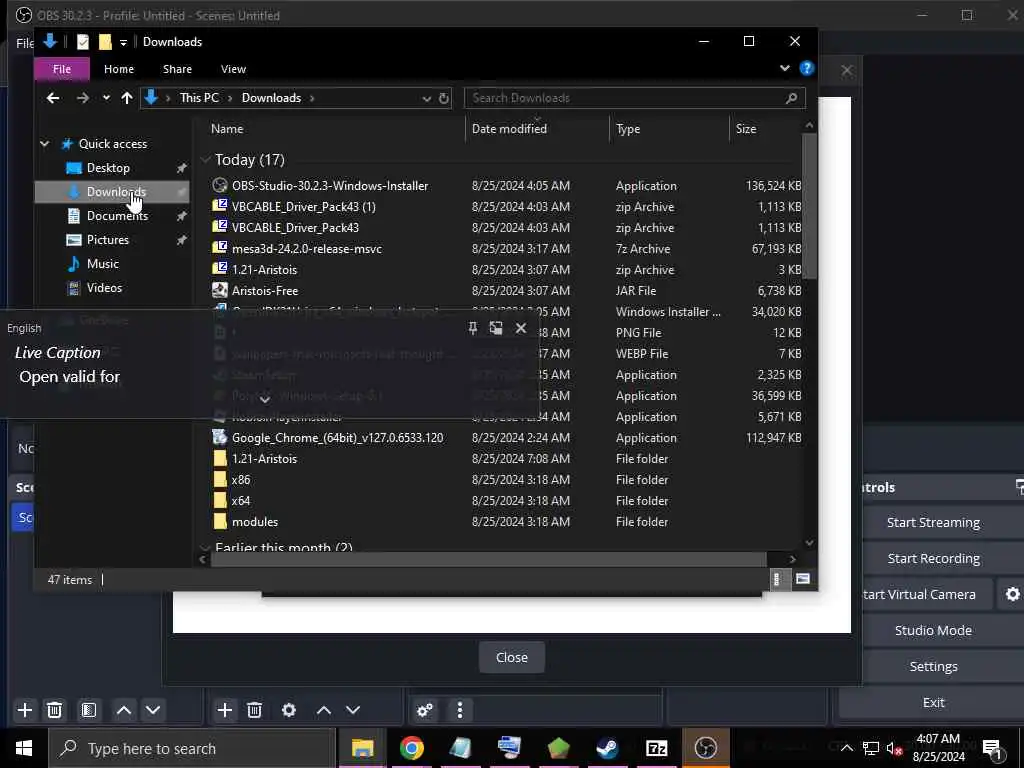Select Videos in navigation pane
1024x768 pixels.
coord(104,288)
